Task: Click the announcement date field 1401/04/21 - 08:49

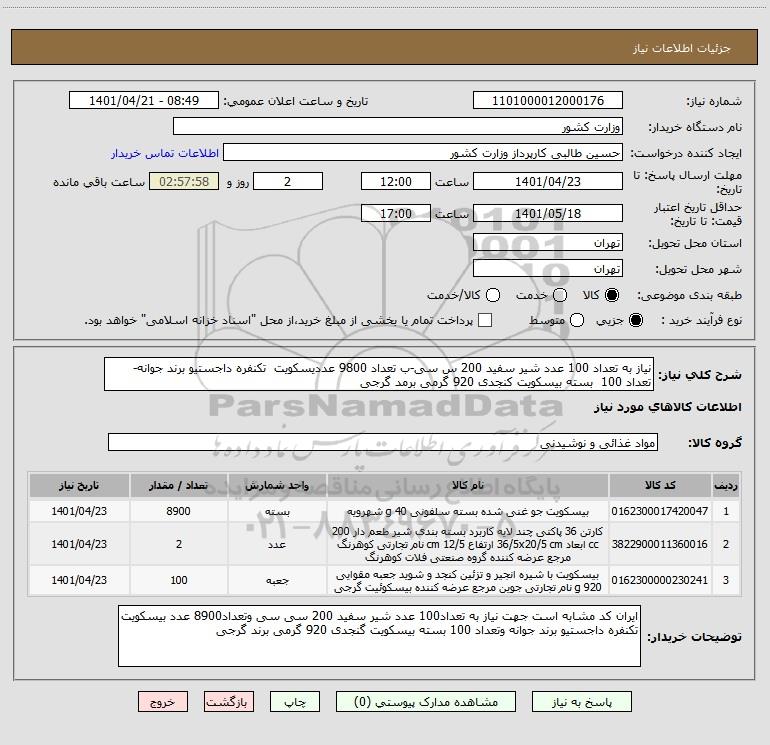Action: pyautogui.click(x=144, y=101)
